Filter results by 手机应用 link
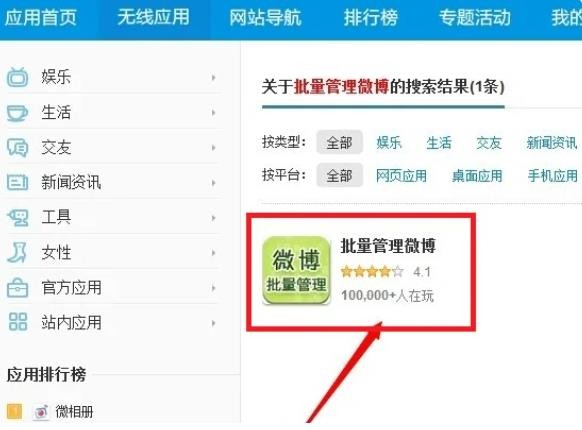The width and height of the screenshot is (582, 430). [x=553, y=176]
